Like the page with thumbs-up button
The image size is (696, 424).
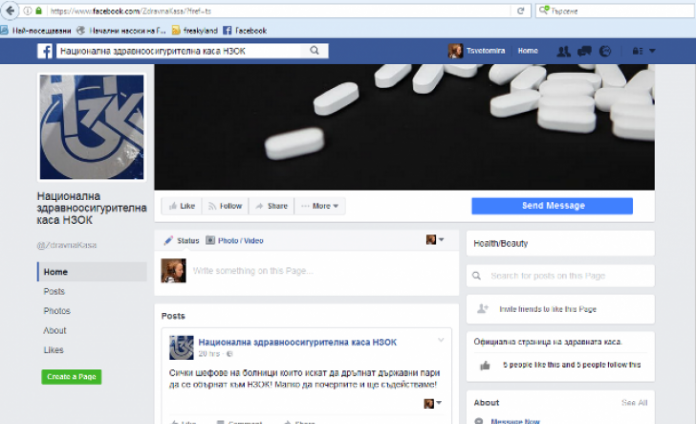coord(181,206)
